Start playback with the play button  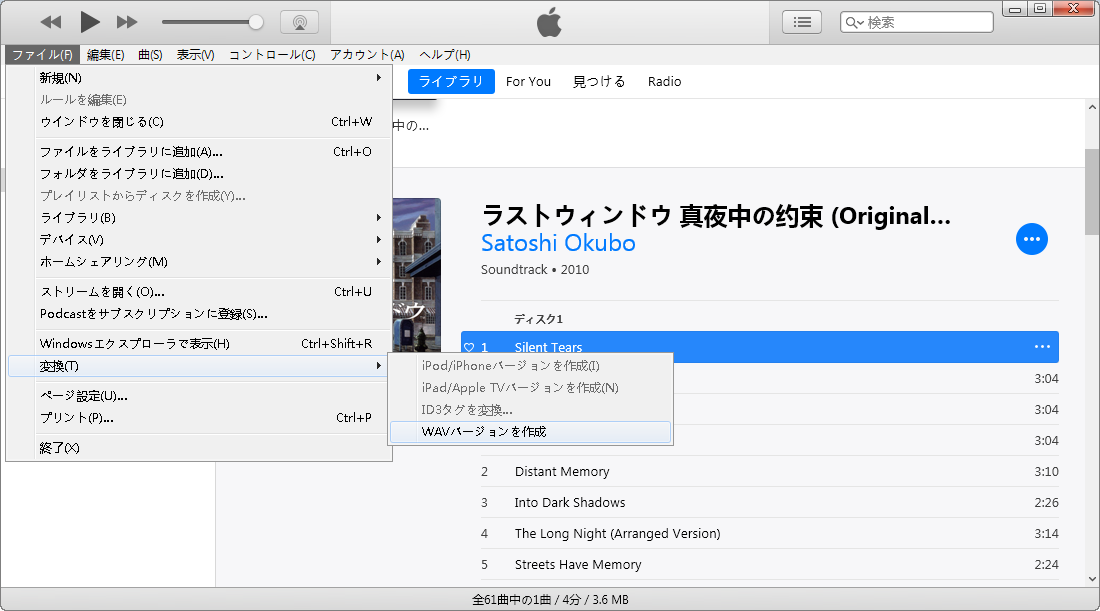[89, 22]
